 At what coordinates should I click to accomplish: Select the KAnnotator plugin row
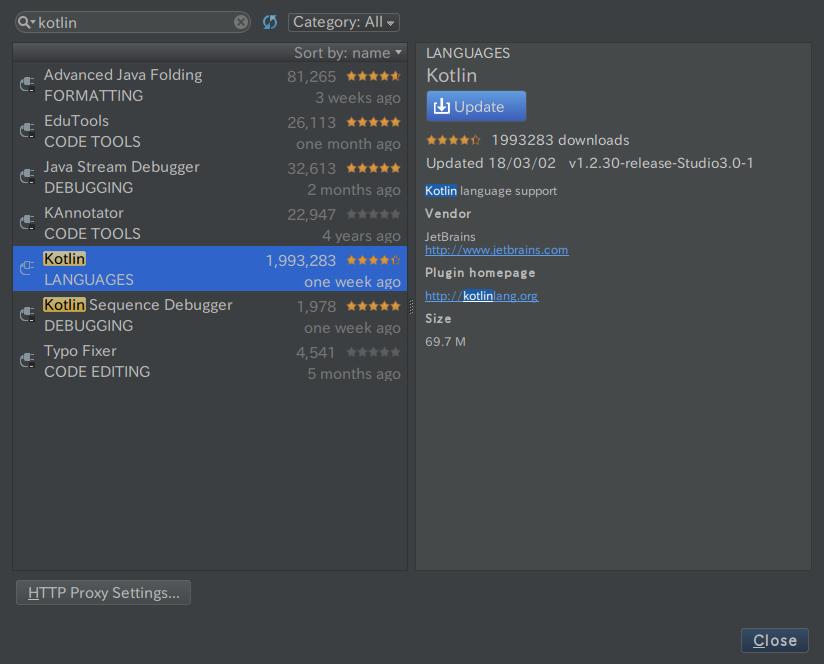pyautogui.click(x=210, y=223)
